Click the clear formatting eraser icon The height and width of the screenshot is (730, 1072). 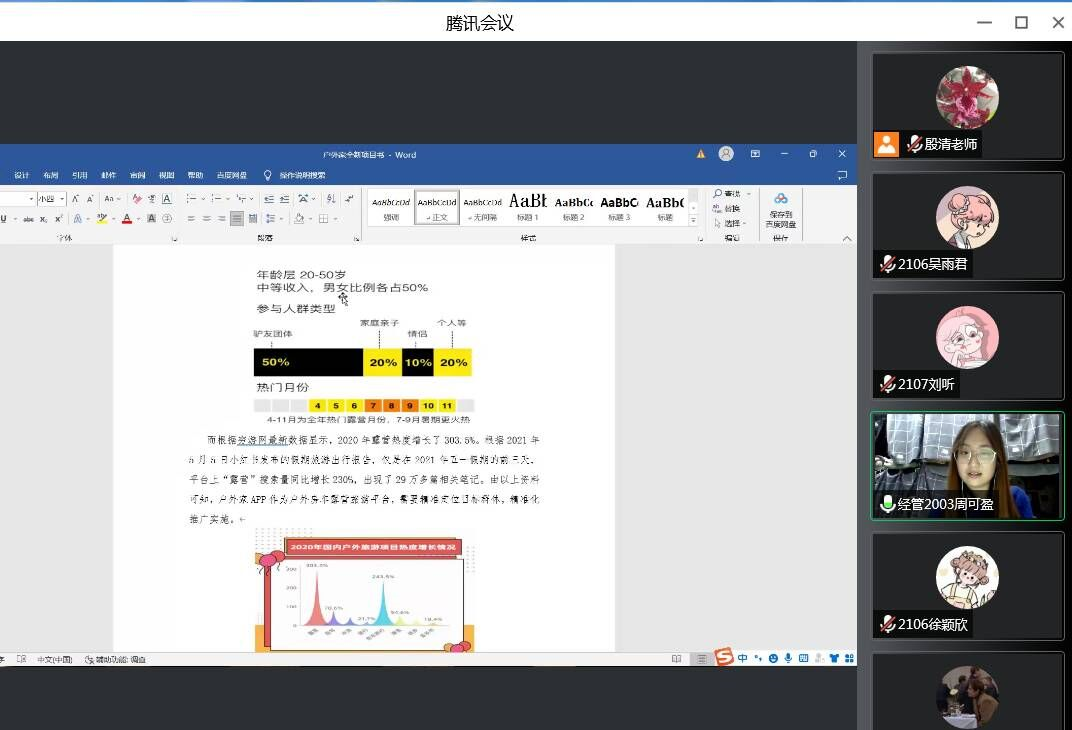click(137, 199)
